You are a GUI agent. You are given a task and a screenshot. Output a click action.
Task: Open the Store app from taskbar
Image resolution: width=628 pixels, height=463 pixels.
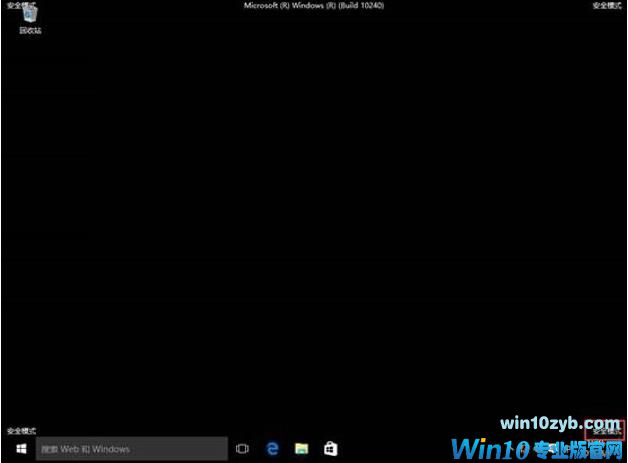pos(330,449)
